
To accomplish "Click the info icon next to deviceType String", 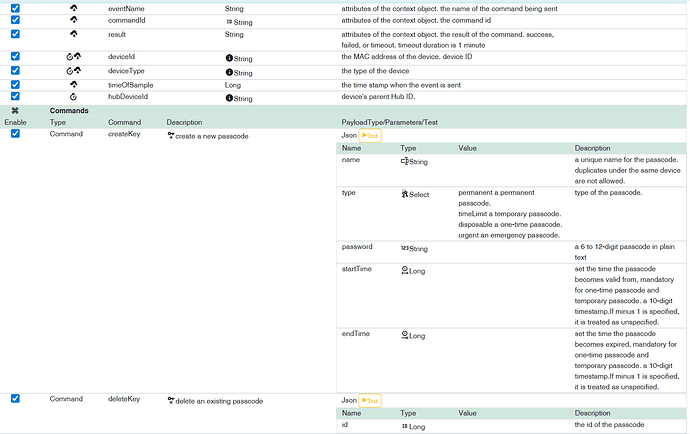I will [x=229, y=72].
